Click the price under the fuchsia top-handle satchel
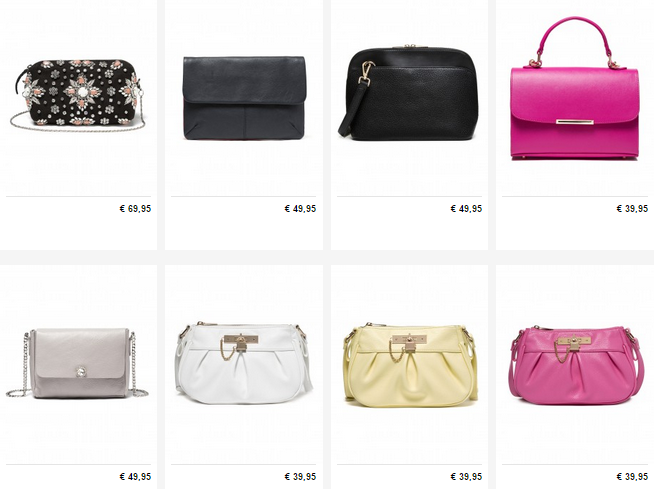 (x=632, y=209)
